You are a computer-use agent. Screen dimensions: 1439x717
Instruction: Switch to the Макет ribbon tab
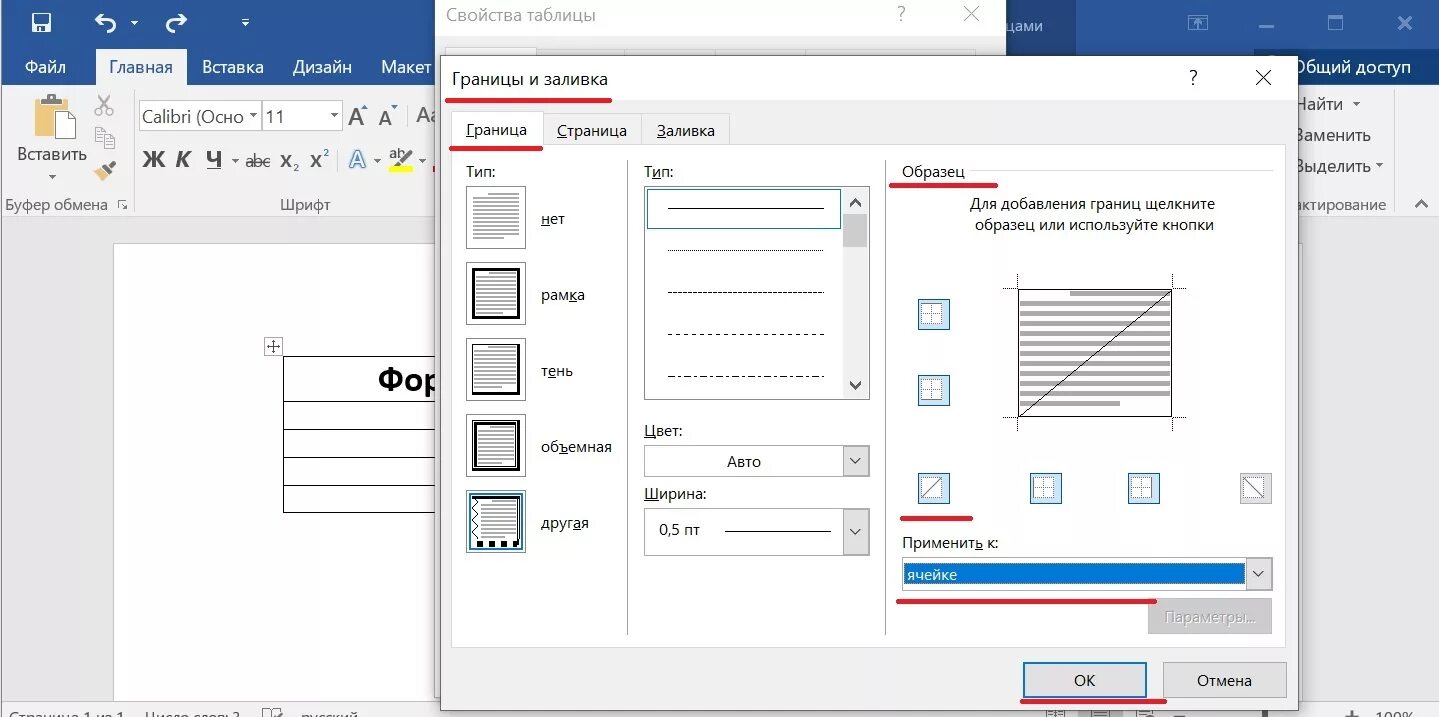405,67
